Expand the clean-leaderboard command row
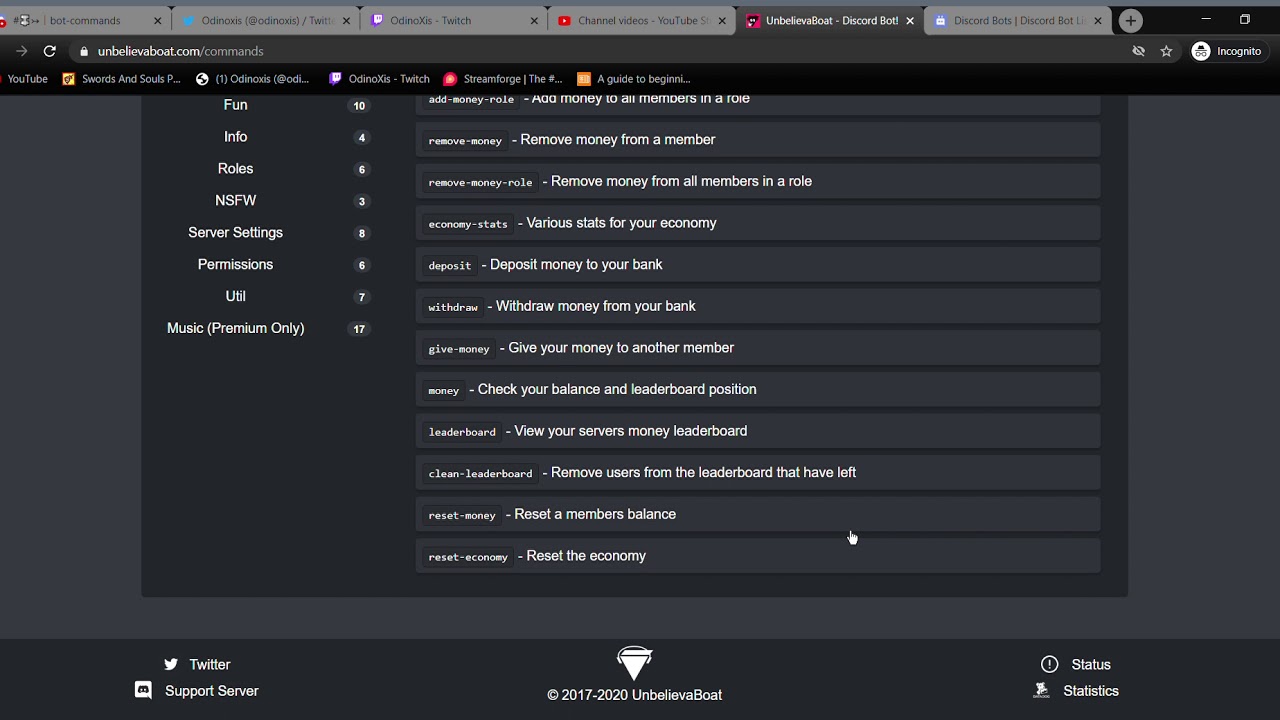This screenshot has height=720, width=1280. (x=758, y=473)
